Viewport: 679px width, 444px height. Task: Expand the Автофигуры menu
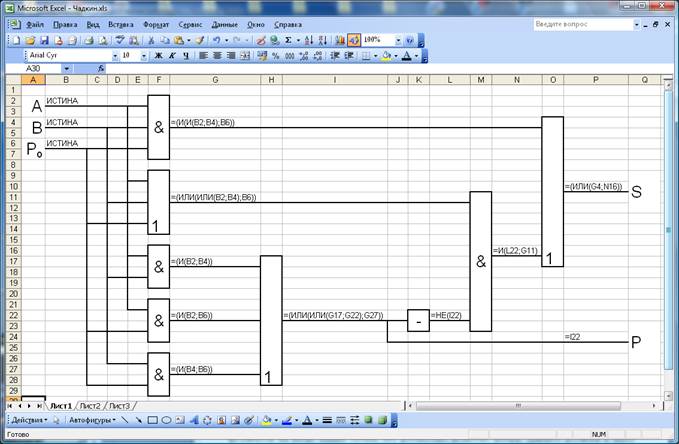click(x=92, y=420)
